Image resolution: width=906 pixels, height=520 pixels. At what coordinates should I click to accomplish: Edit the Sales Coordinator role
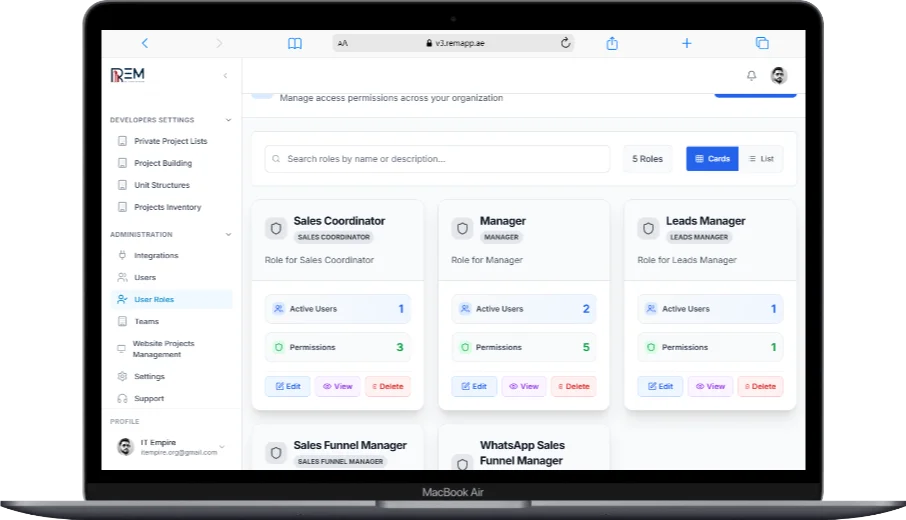288,387
